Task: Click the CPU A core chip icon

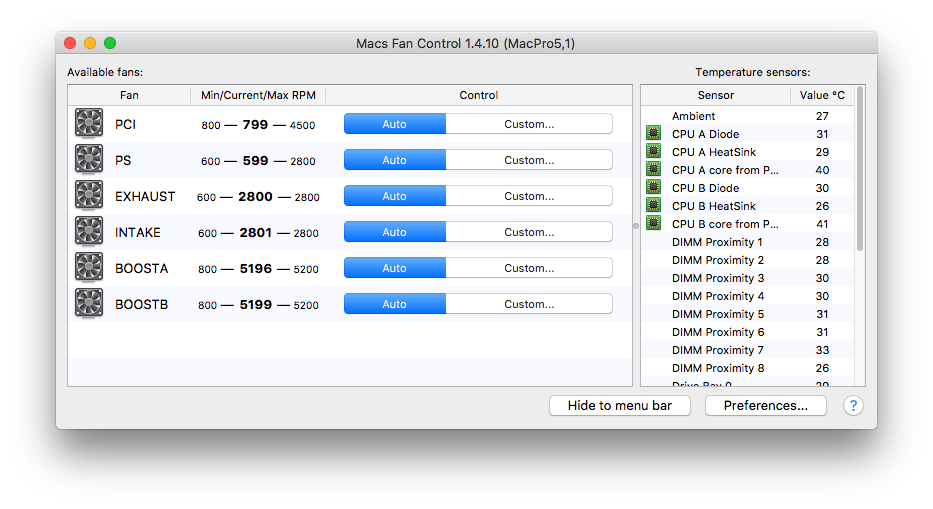Action: (x=653, y=169)
